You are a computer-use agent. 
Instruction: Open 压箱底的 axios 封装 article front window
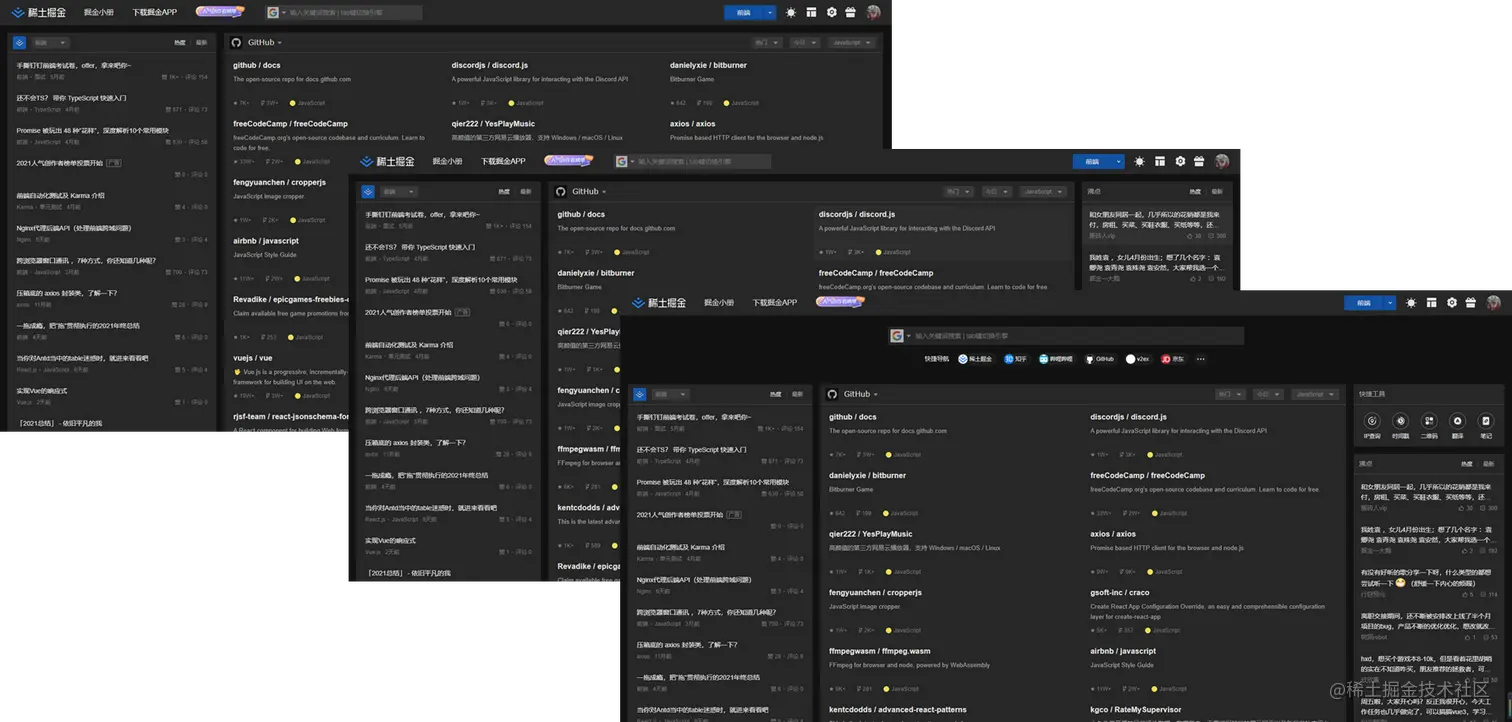pos(686,645)
